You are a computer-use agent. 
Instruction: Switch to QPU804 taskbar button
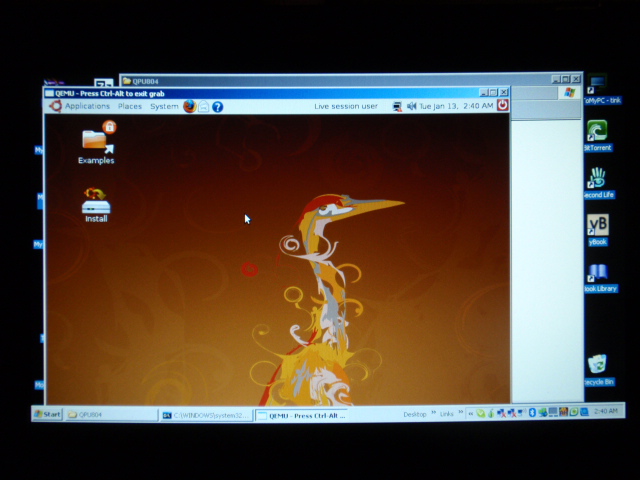click(x=111, y=415)
